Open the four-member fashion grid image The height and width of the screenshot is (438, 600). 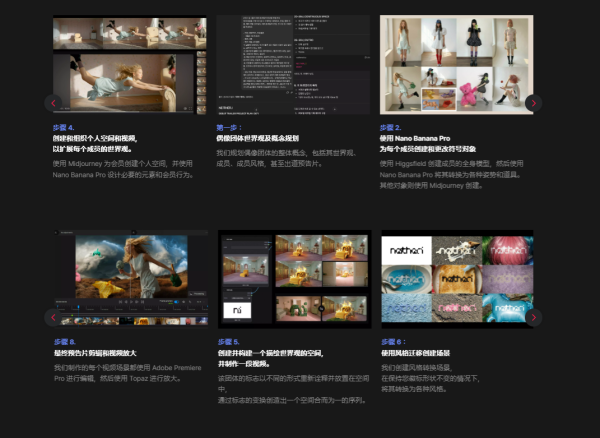pyautogui.click(x=457, y=65)
